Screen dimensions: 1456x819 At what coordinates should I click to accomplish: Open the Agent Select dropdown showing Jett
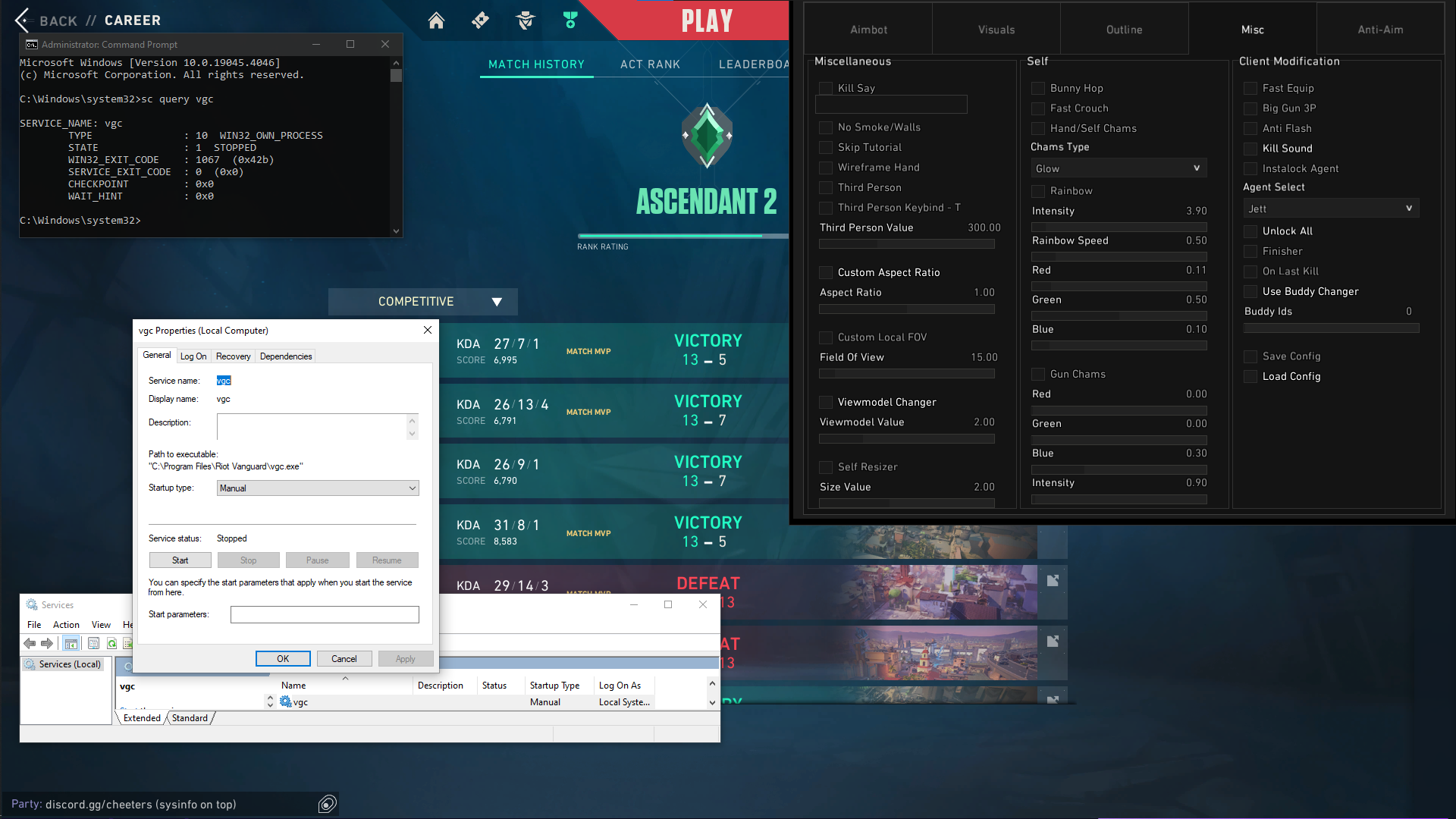1331,209
